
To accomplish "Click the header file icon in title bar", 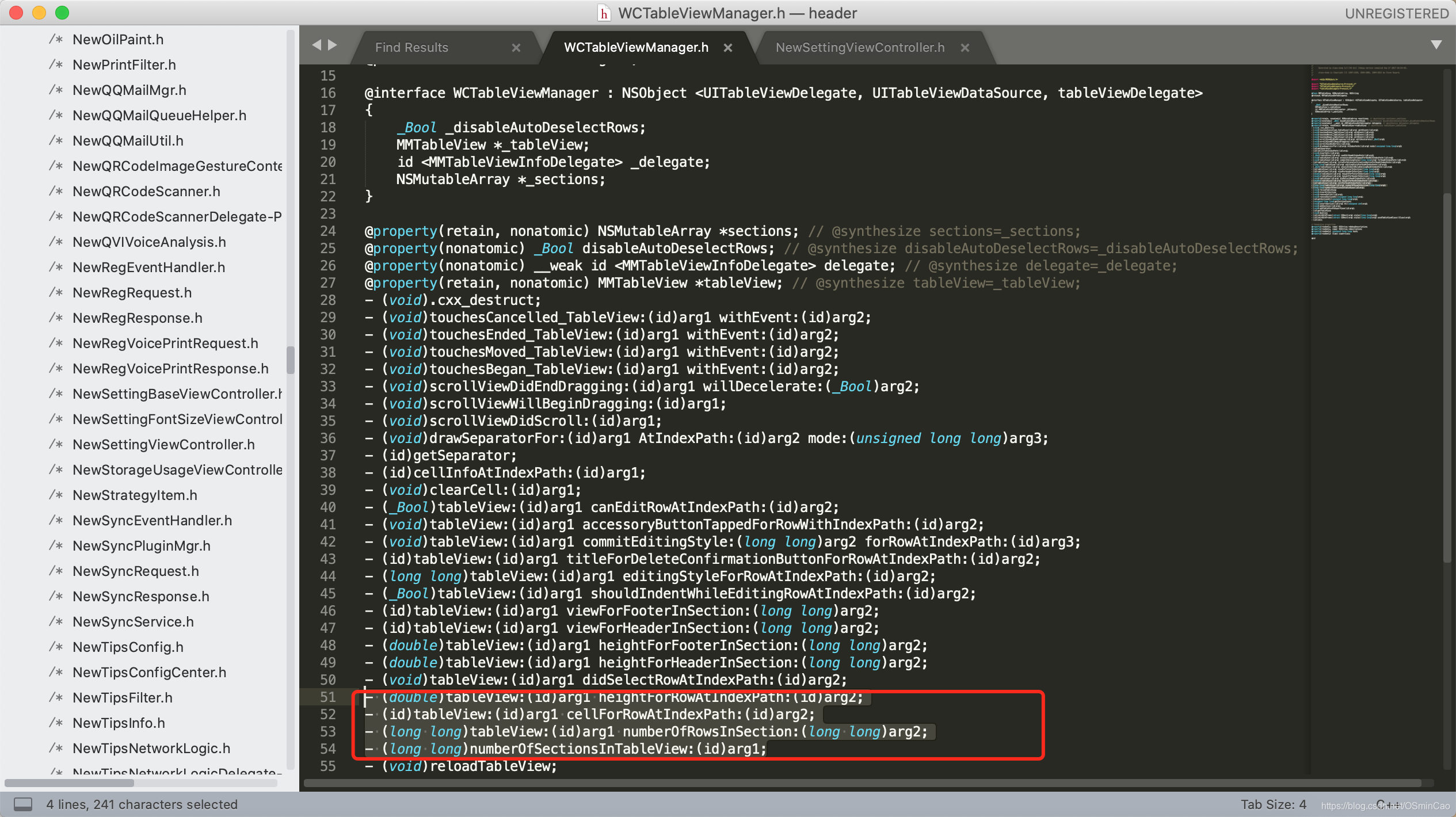I will pos(604,13).
